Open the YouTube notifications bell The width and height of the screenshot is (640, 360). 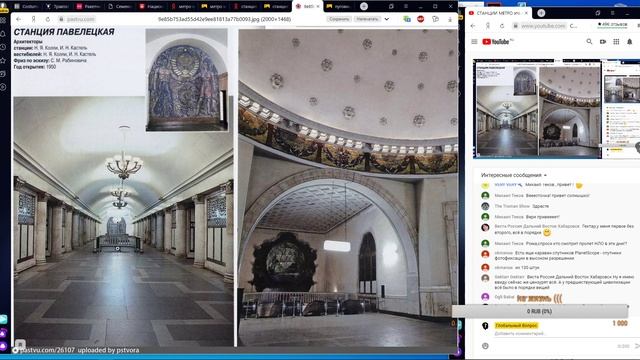coord(630,42)
